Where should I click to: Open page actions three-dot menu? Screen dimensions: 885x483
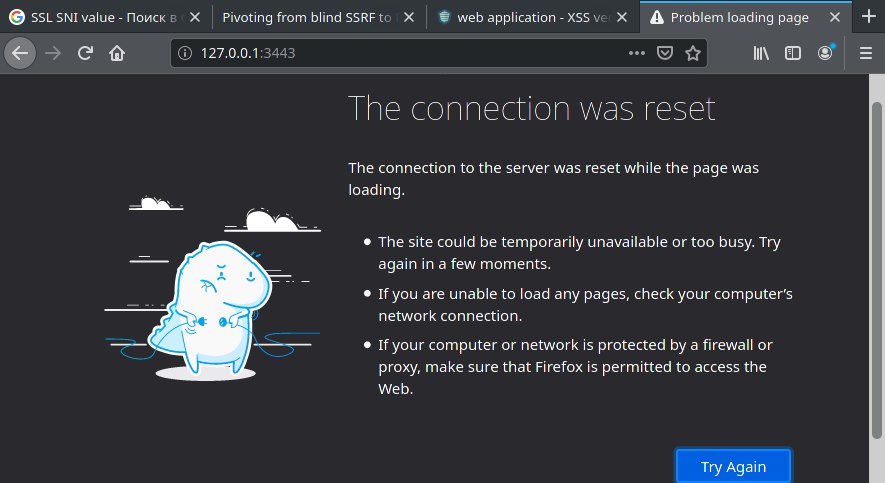click(637, 53)
